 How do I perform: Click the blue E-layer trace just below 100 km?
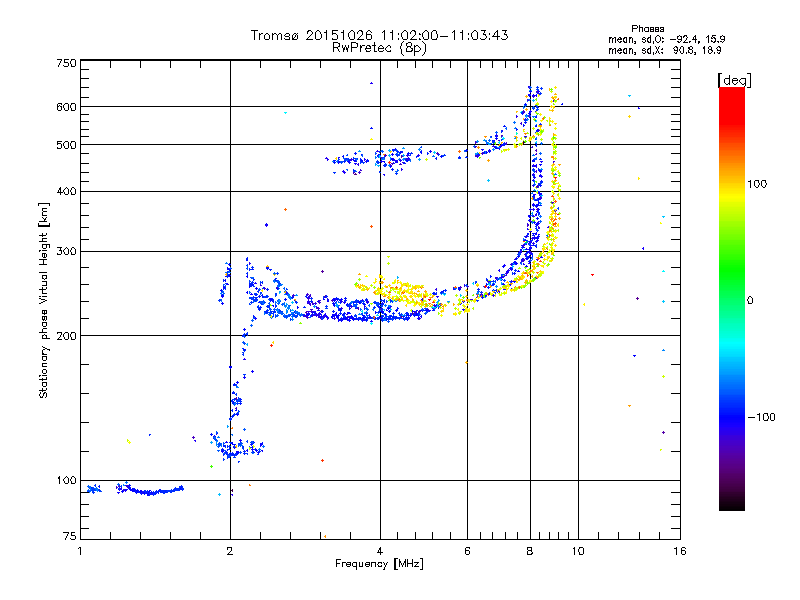pos(151,492)
